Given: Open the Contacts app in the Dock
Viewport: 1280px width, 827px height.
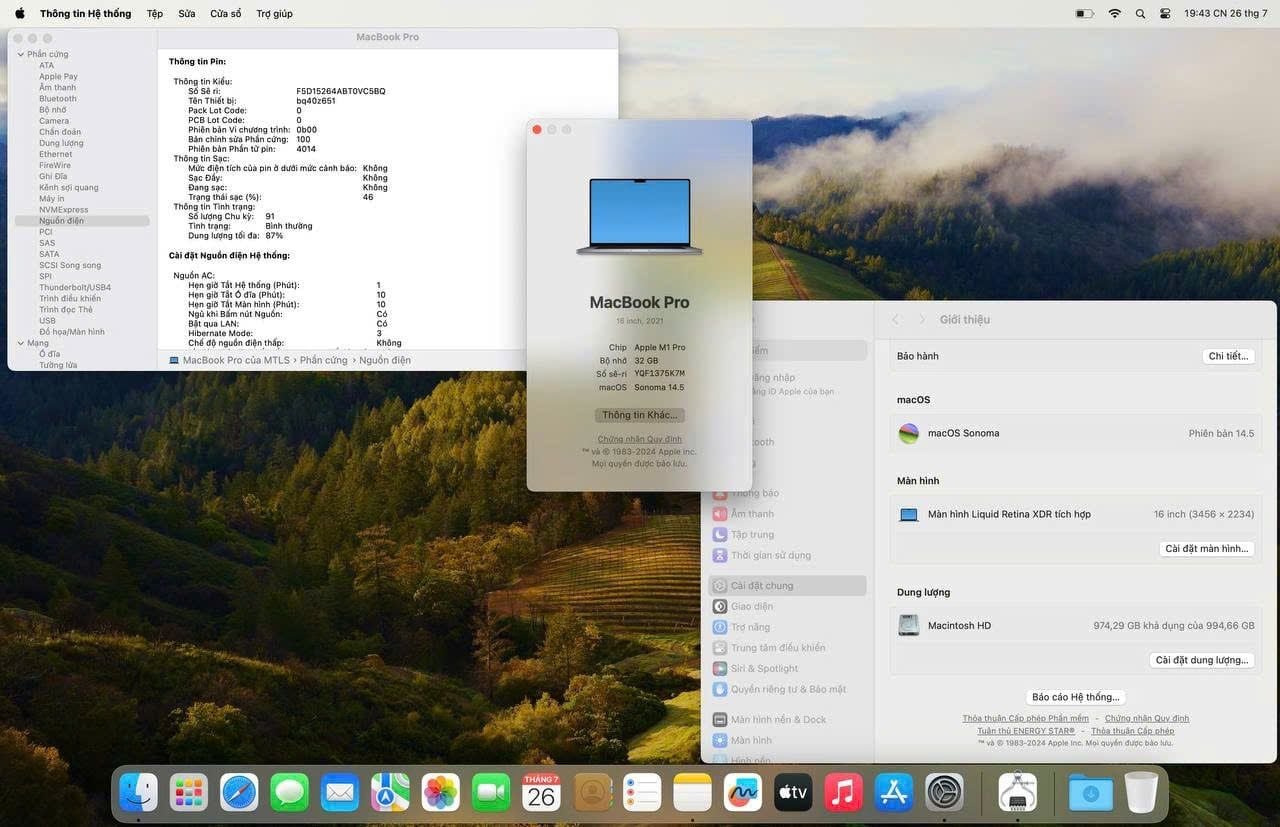Looking at the screenshot, I should [x=592, y=793].
